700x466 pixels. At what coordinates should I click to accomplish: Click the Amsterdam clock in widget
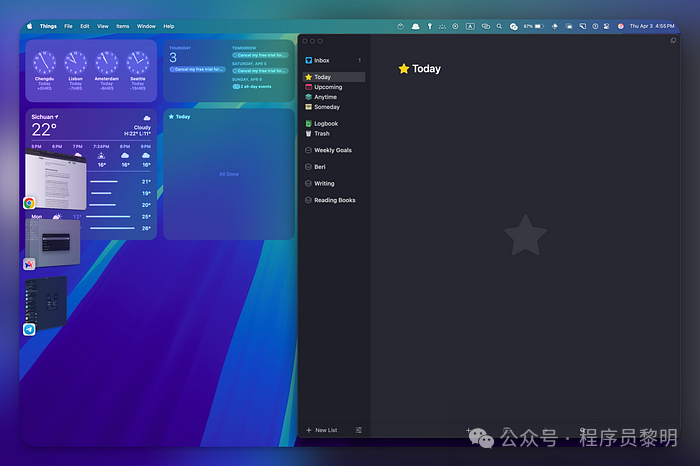pyautogui.click(x=107, y=62)
